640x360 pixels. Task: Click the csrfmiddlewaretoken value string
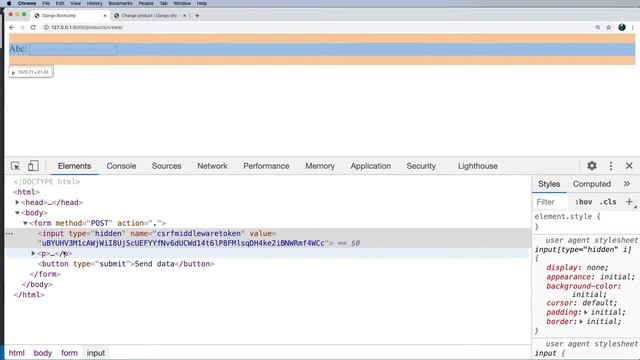coord(183,243)
